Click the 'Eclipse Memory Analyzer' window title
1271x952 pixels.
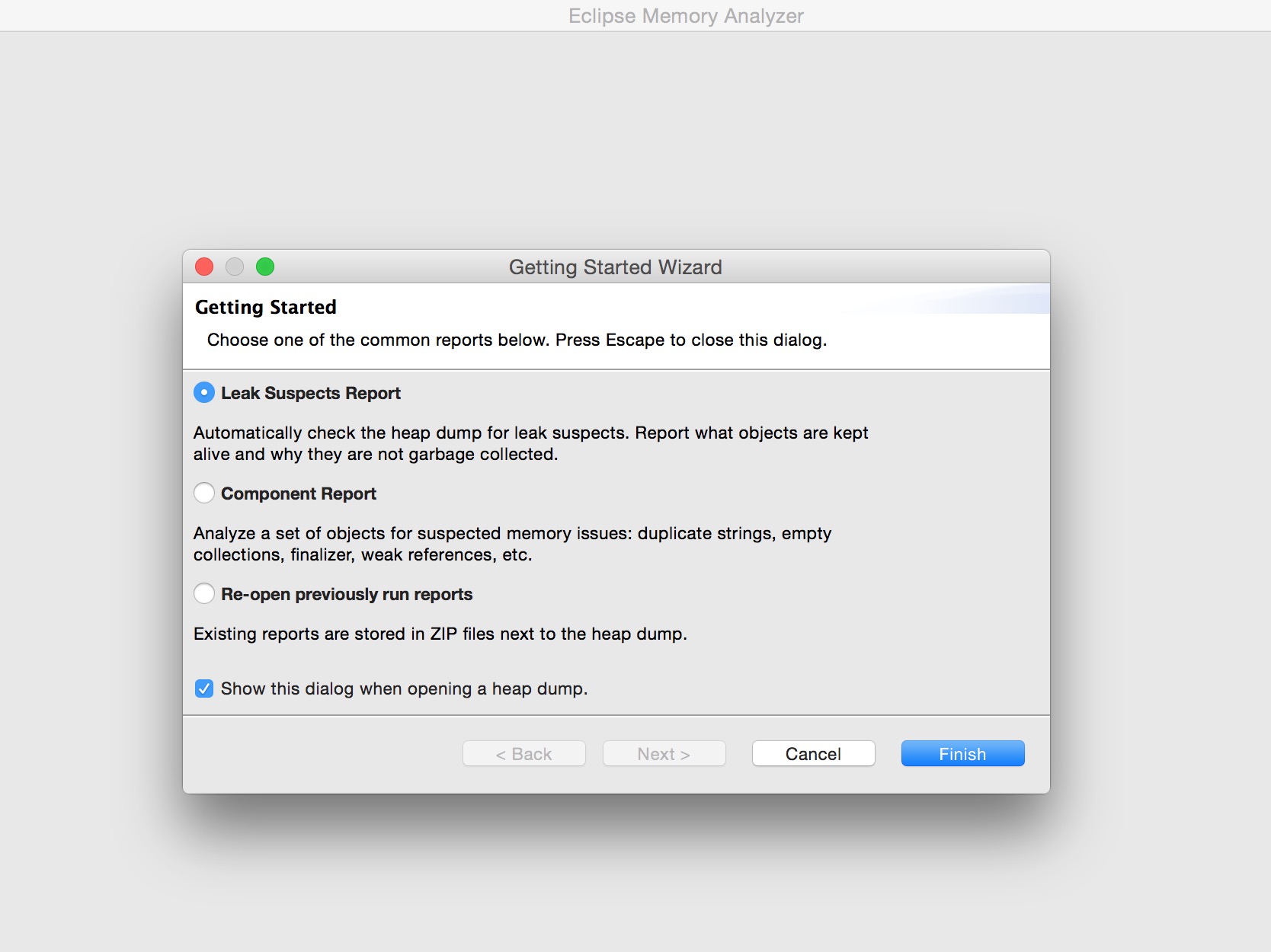click(686, 16)
